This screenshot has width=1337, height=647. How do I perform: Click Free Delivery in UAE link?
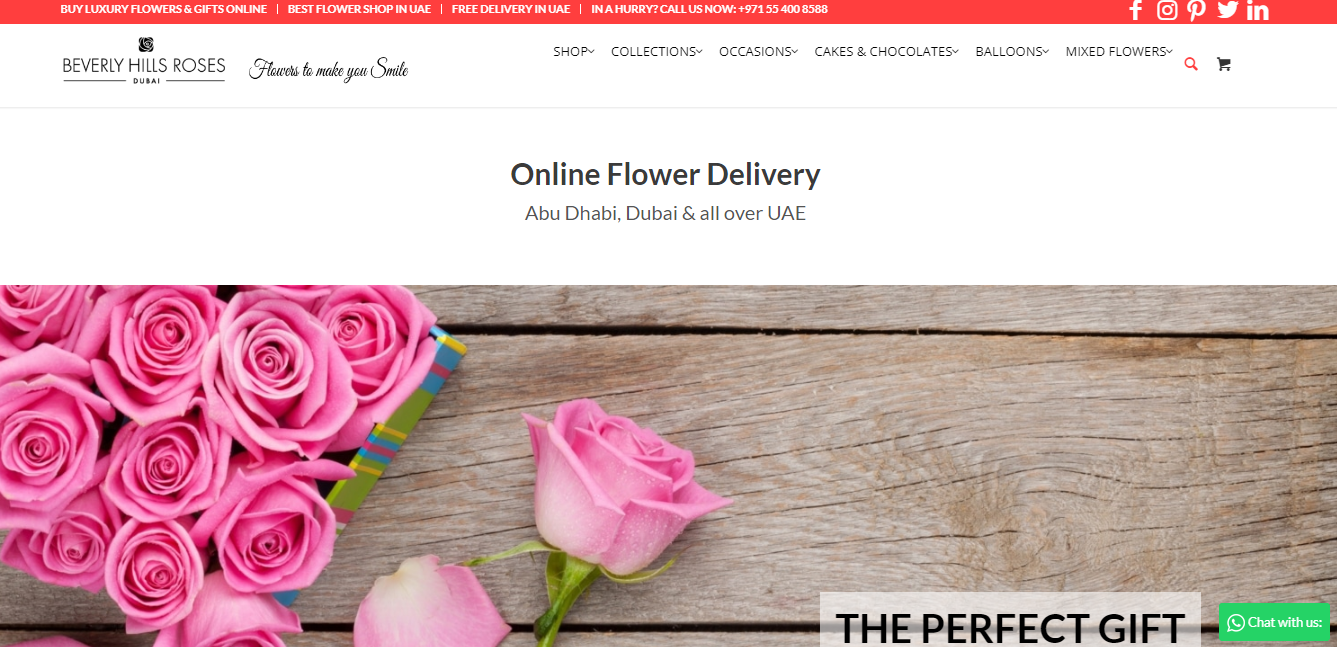[x=511, y=9]
